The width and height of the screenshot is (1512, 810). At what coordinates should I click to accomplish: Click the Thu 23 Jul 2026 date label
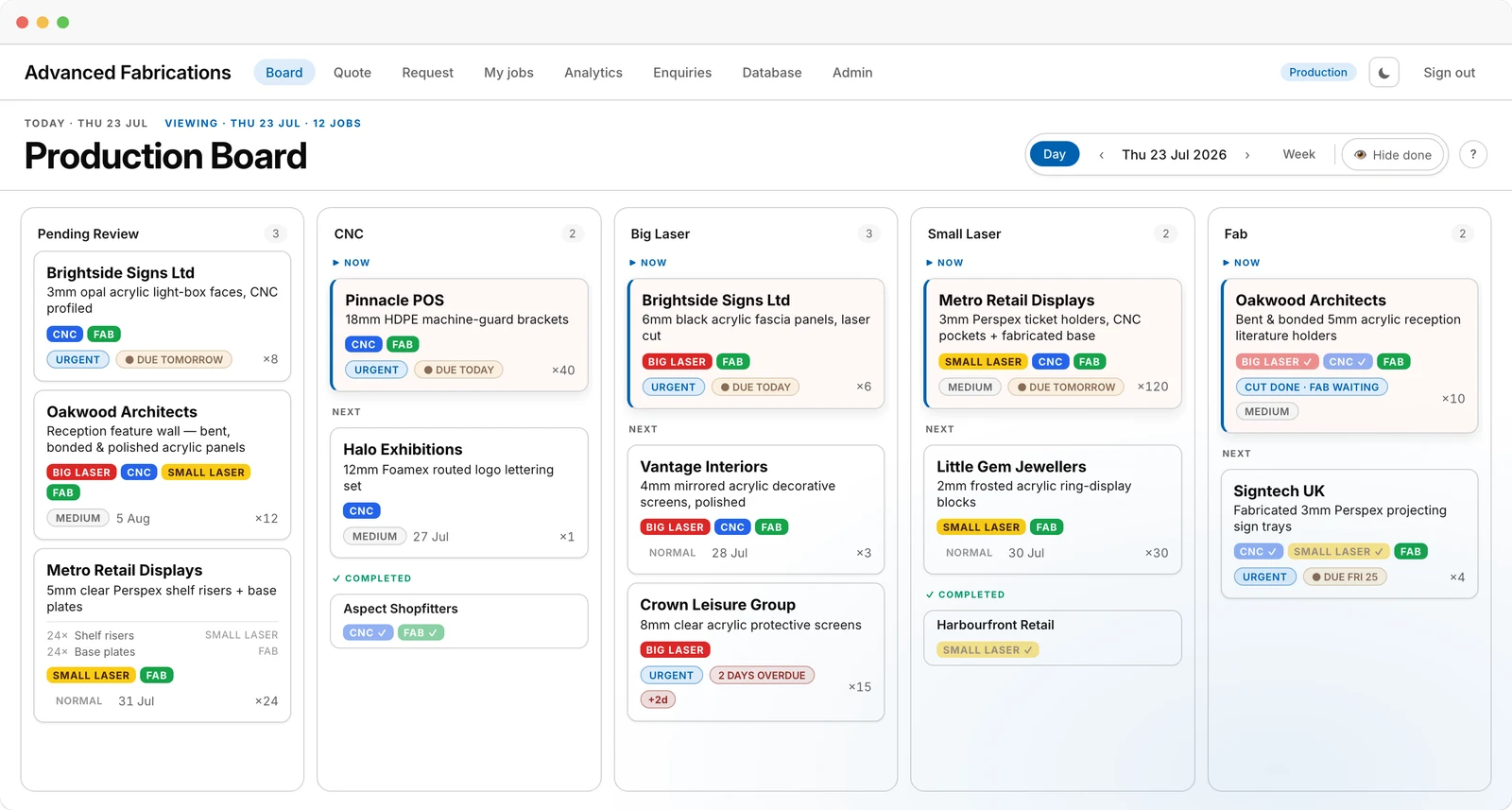pos(1174,155)
